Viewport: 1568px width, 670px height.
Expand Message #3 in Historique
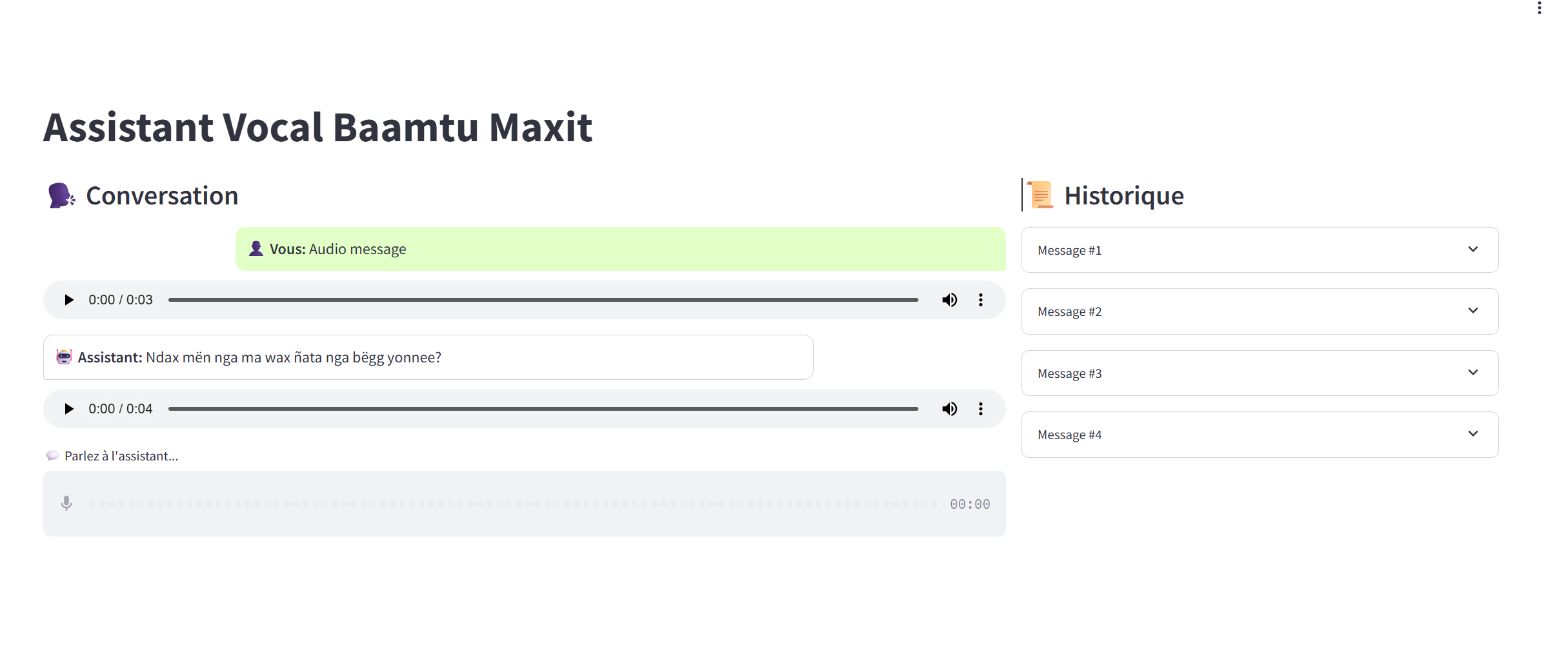[x=1260, y=373]
